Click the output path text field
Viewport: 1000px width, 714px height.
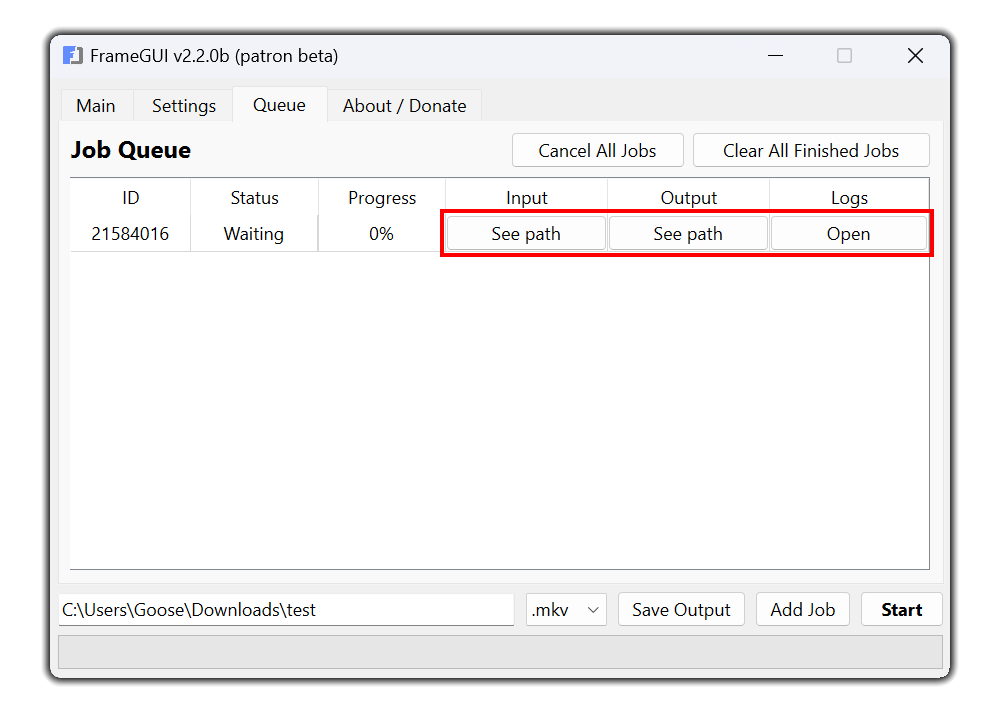pos(286,610)
